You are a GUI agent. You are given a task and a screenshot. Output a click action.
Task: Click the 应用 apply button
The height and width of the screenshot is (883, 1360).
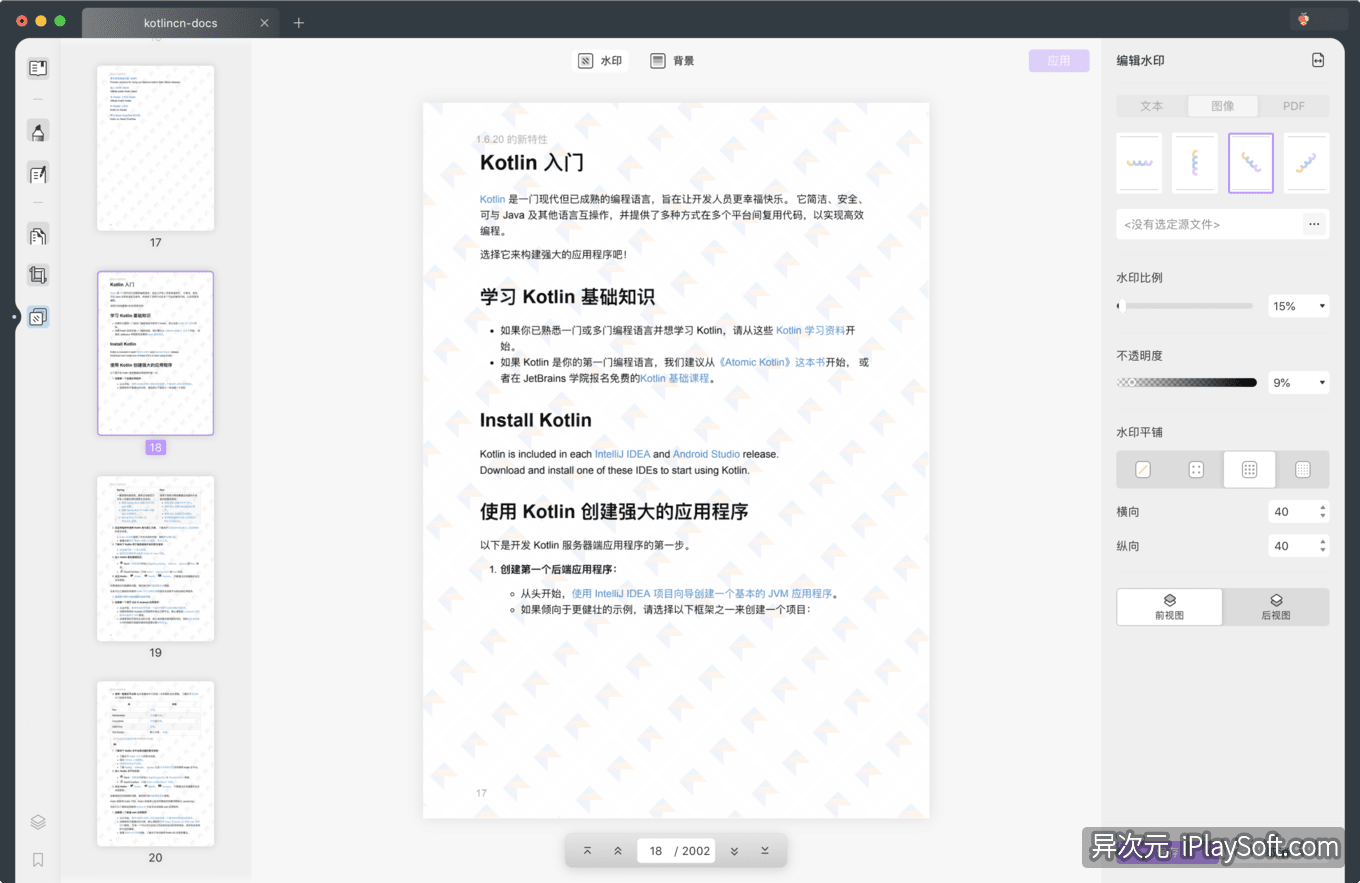coord(1059,61)
